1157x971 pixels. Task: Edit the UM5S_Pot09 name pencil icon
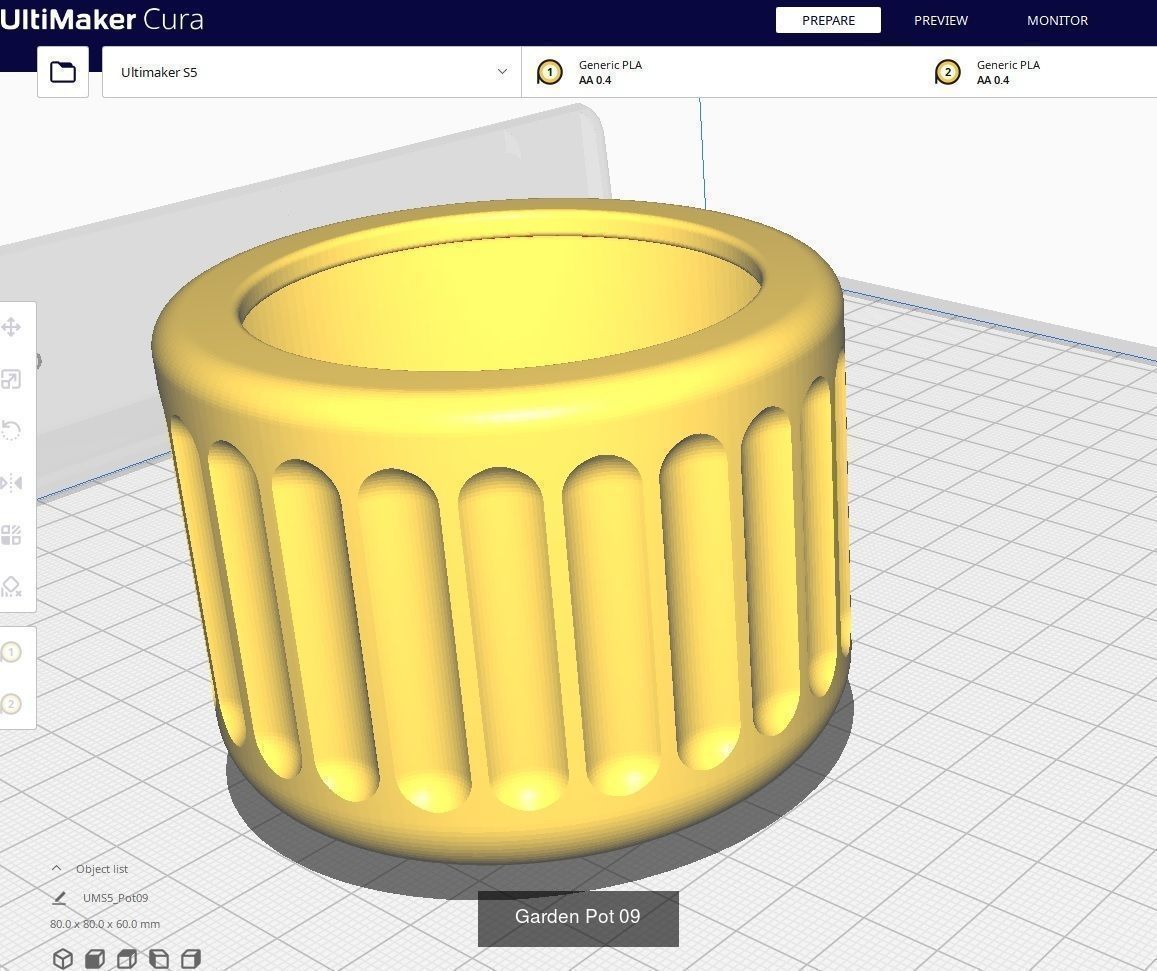tap(59, 898)
